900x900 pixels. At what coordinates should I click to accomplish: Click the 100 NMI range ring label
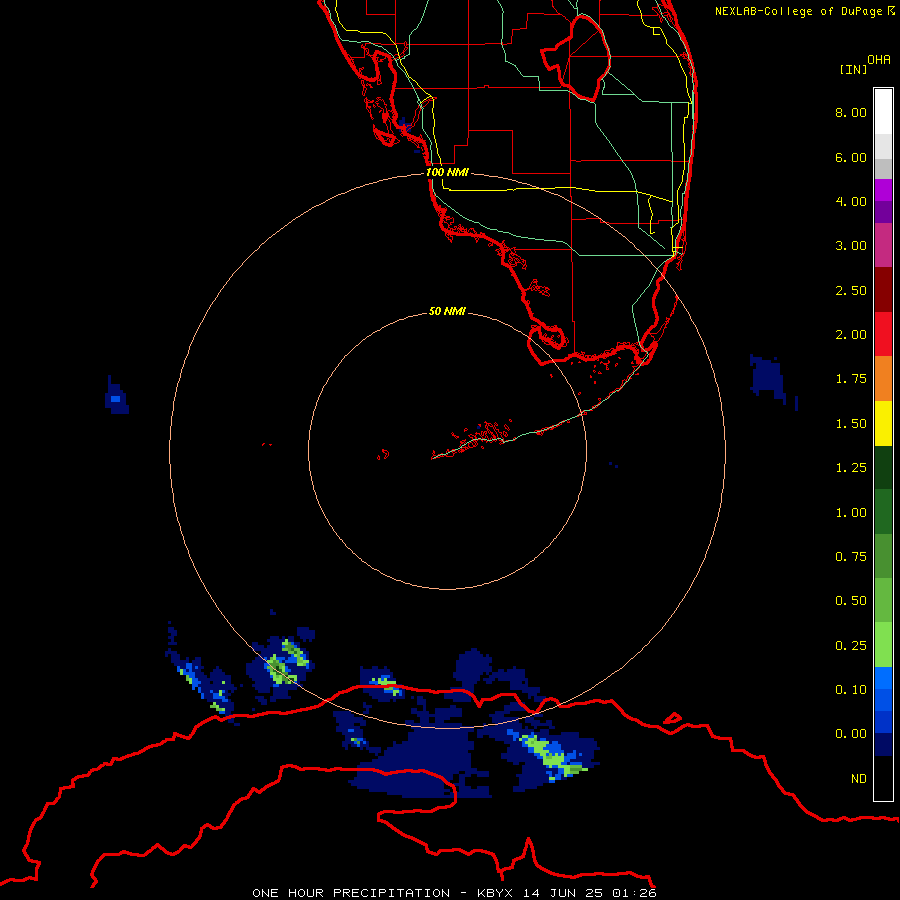447,172
